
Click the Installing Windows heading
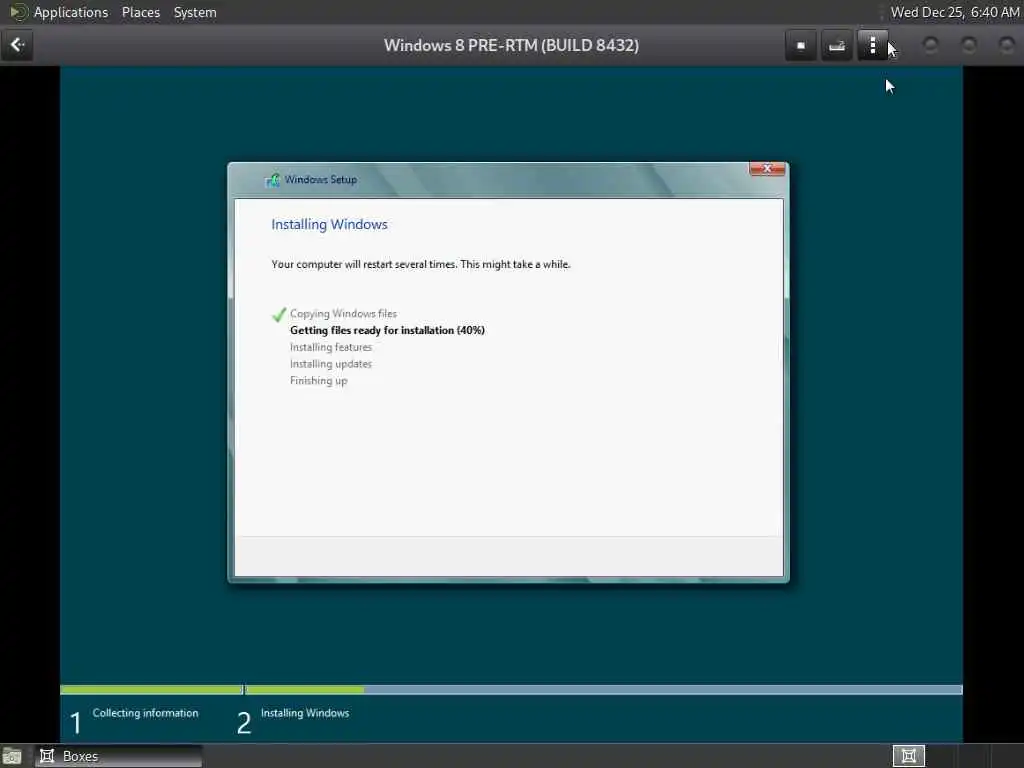coord(329,224)
